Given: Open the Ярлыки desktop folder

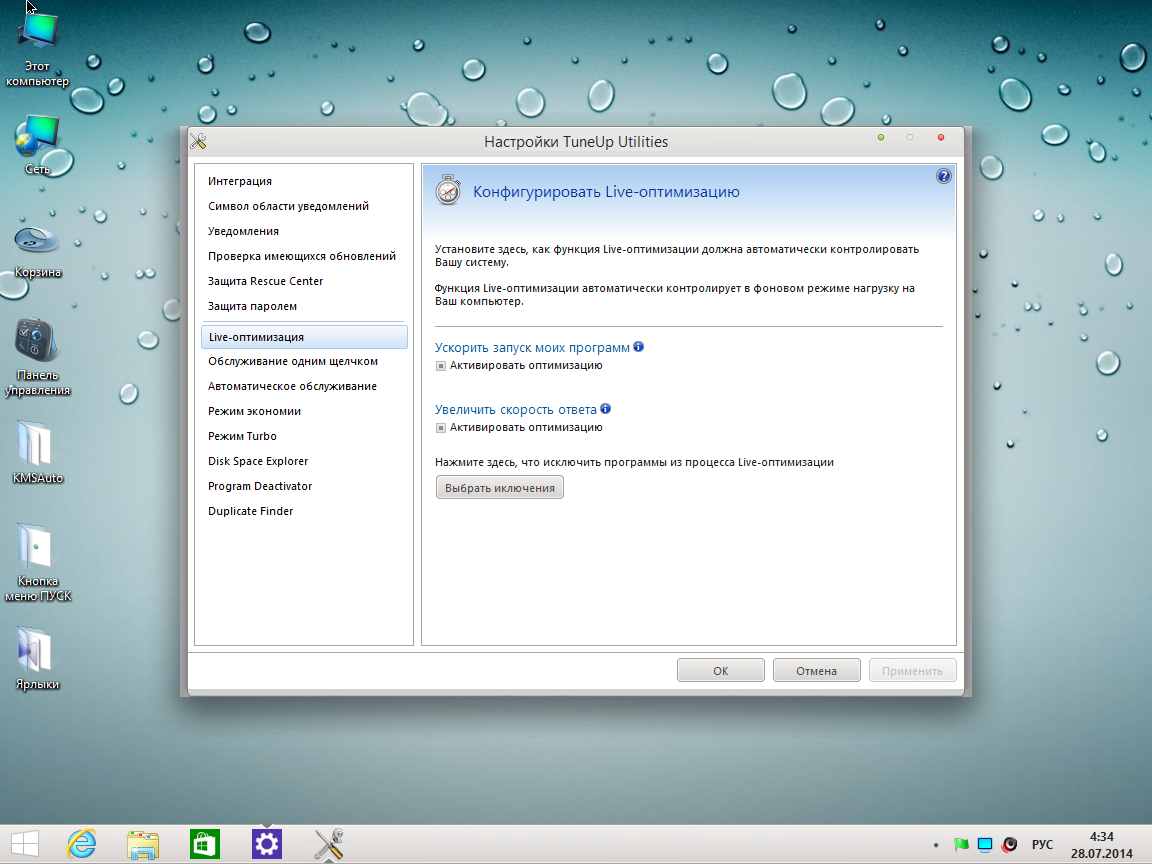Looking at the screenshot, I should pyautogui.click(x=37, y=658).
